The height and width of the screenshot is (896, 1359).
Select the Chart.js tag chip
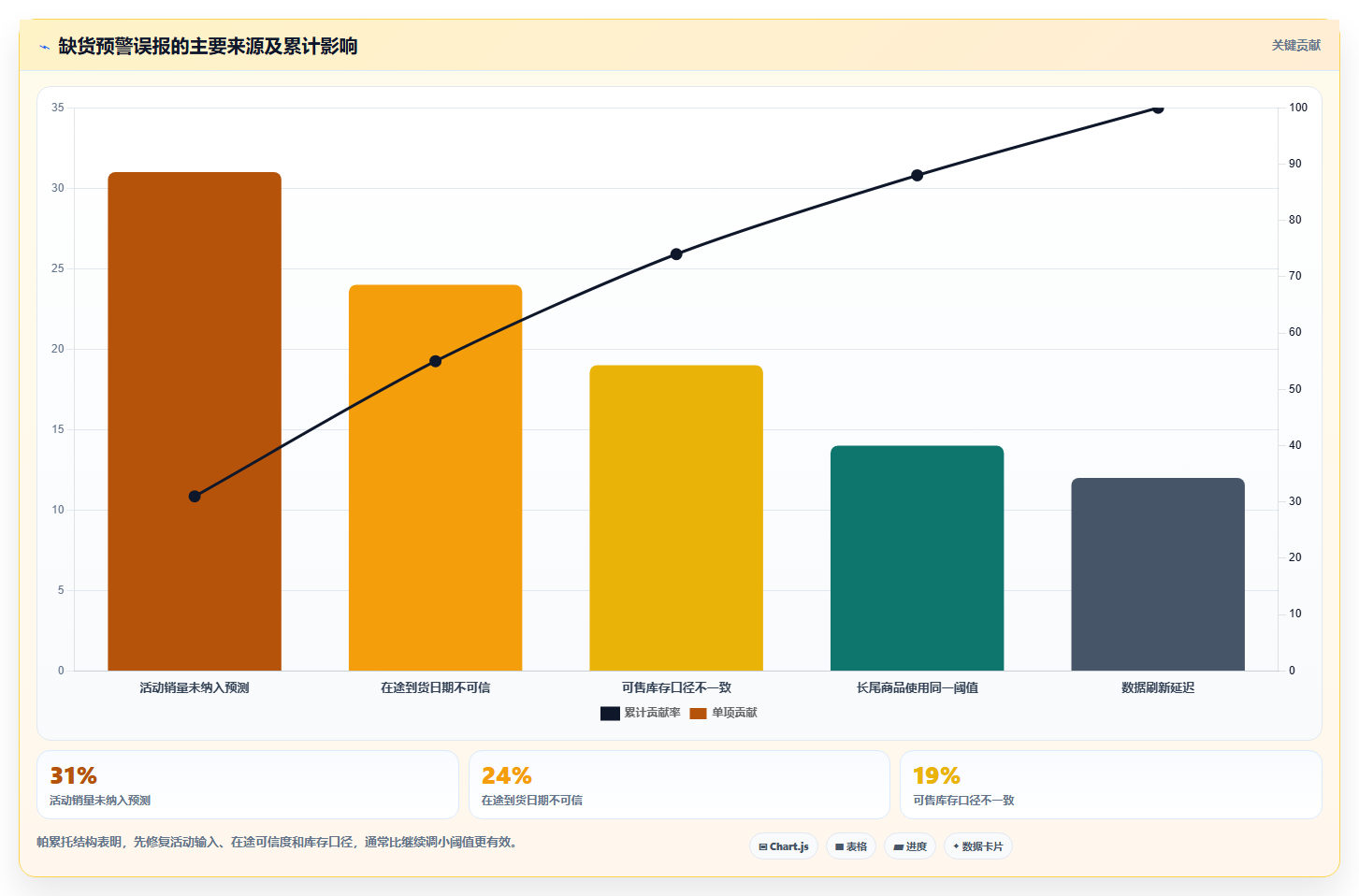[x=784, y=846]
